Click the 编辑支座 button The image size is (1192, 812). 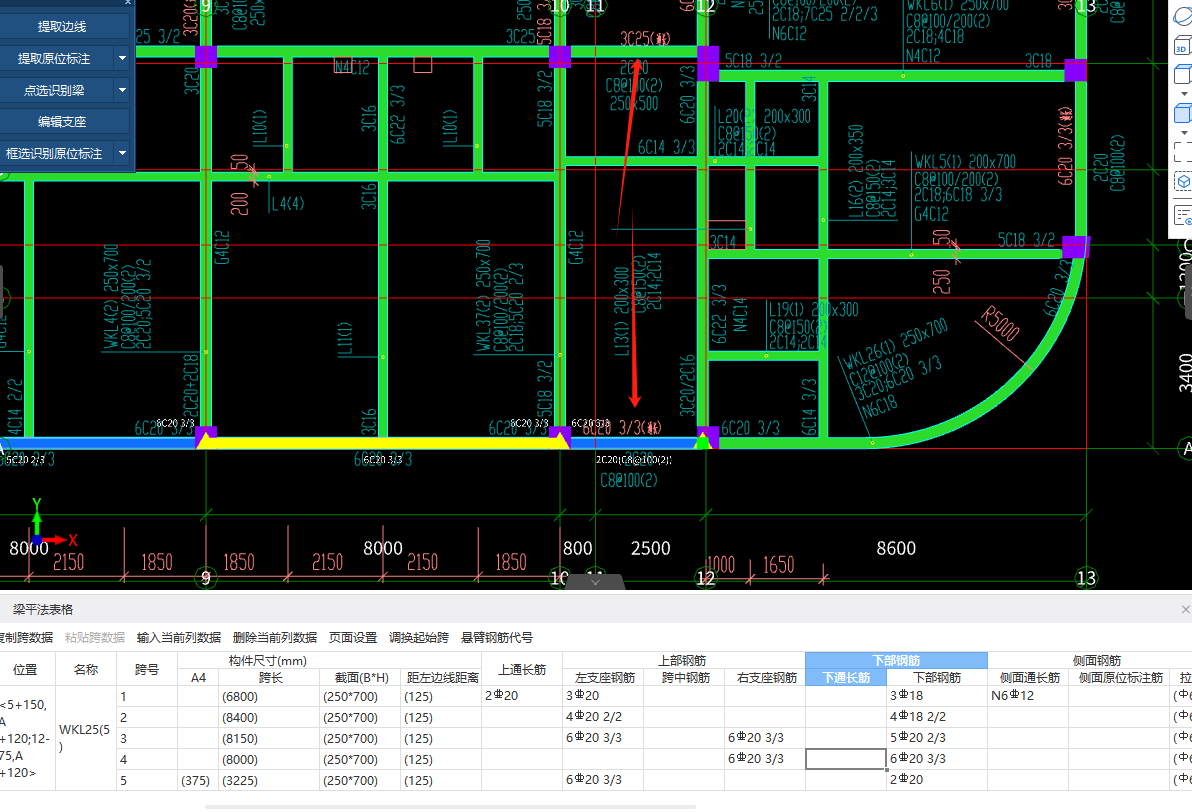64,122
